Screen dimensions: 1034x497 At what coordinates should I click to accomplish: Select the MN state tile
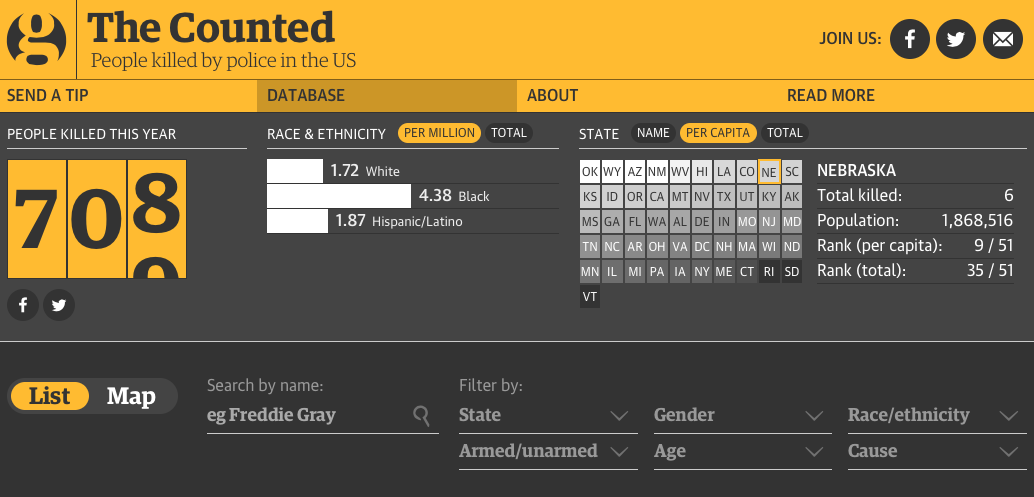[590, 272]
